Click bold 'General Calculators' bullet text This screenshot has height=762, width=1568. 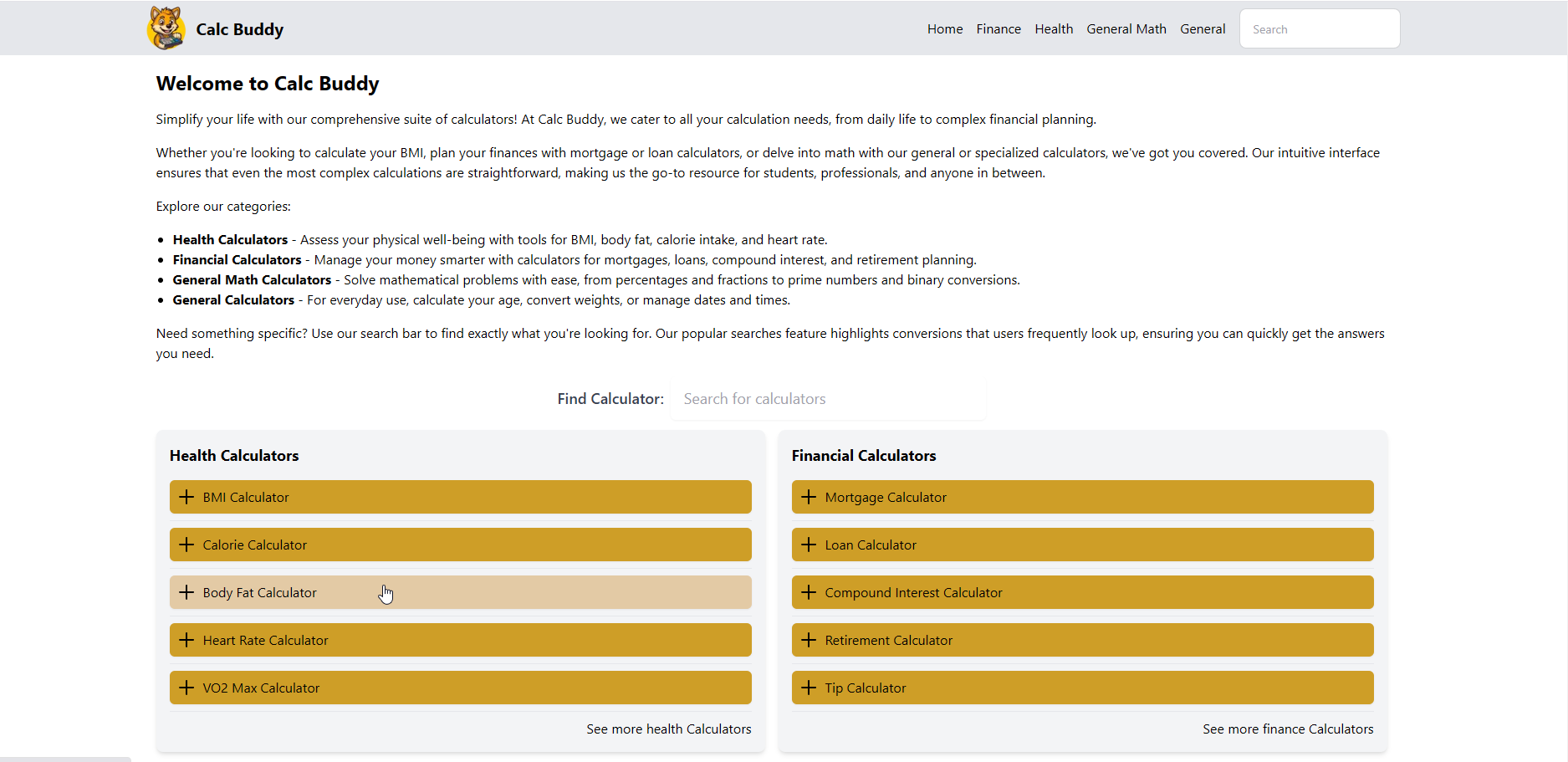(x=233, y=299)
